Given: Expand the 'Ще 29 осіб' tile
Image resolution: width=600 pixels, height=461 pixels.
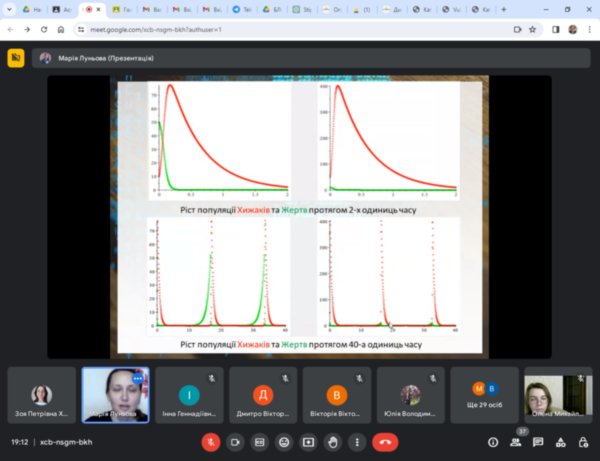Looking at the screenshot, I should pyautogui.click(x=484, y=396).
